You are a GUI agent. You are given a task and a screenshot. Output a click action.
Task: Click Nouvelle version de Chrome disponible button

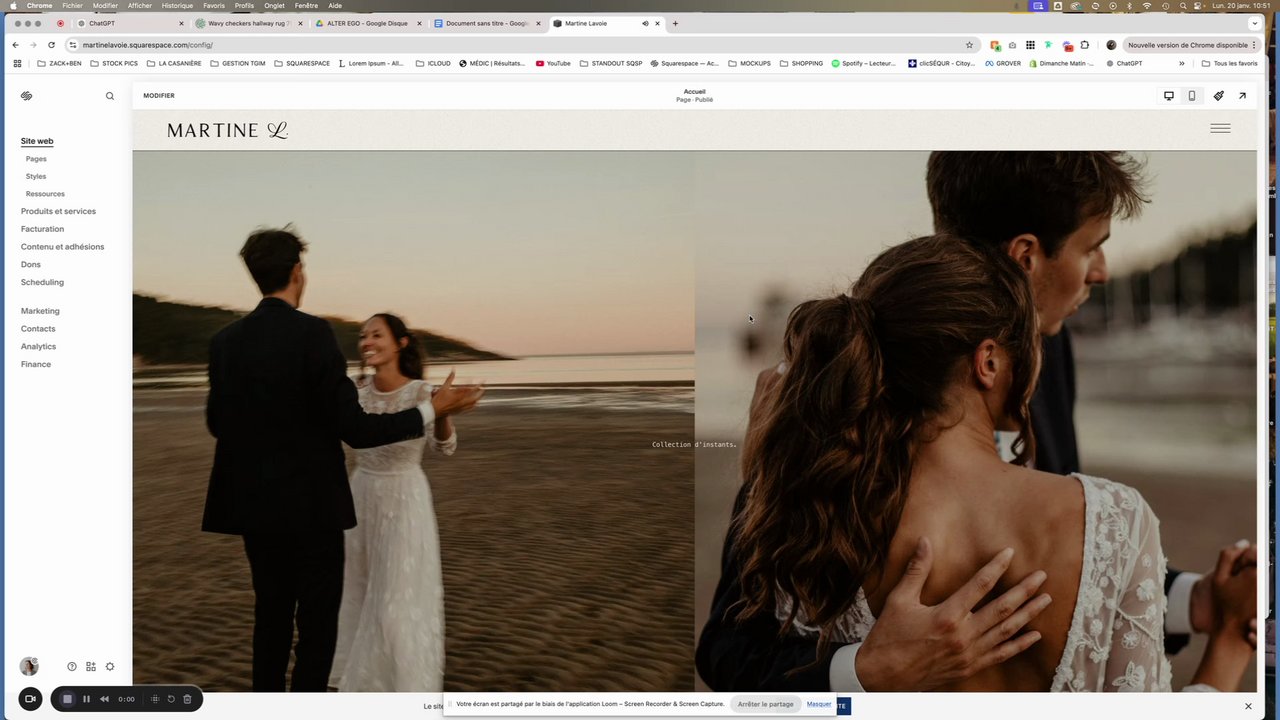click(x=1192, y=45)
